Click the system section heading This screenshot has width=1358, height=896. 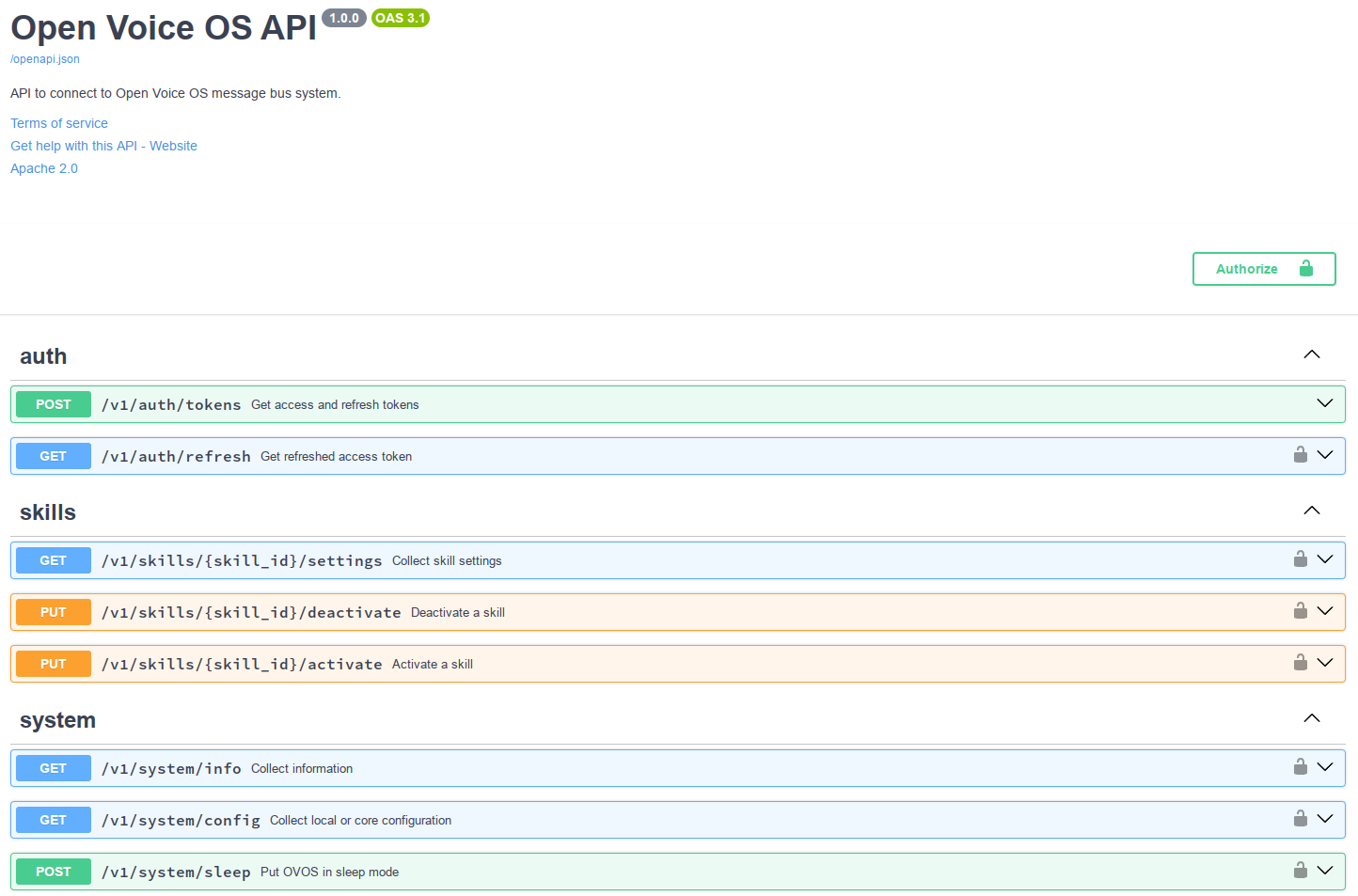(x=57, y=720)
